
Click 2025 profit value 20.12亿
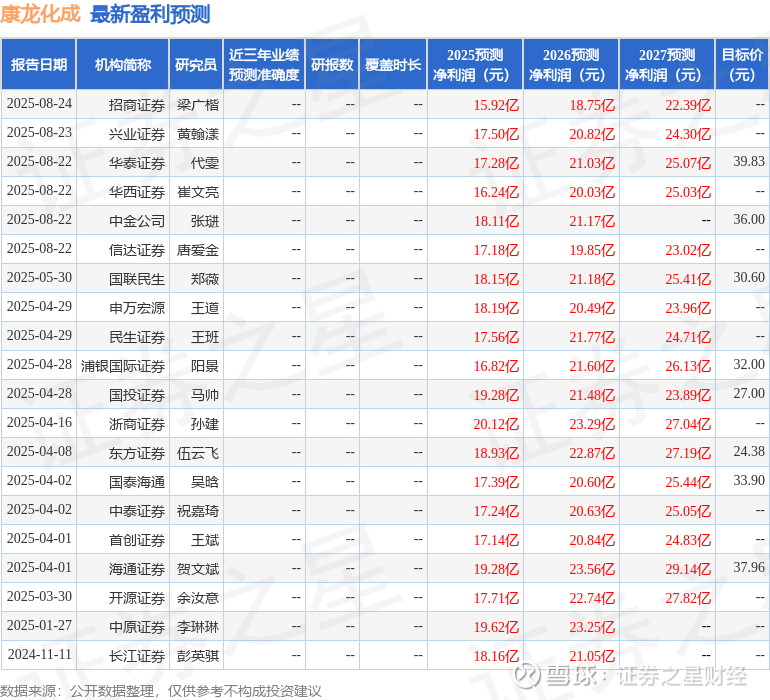496,424
